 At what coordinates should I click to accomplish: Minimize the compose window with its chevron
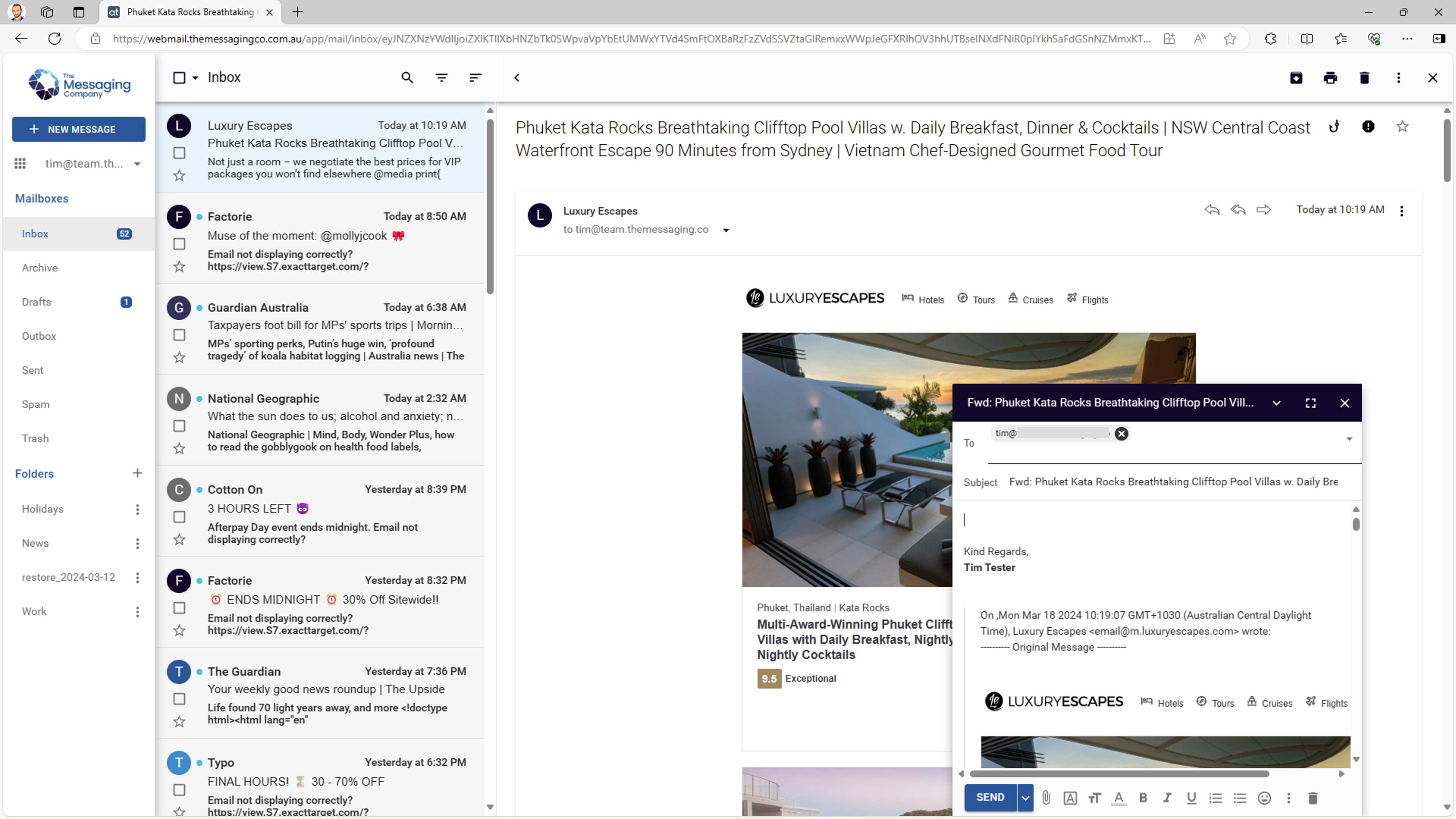pos(1276,403)
